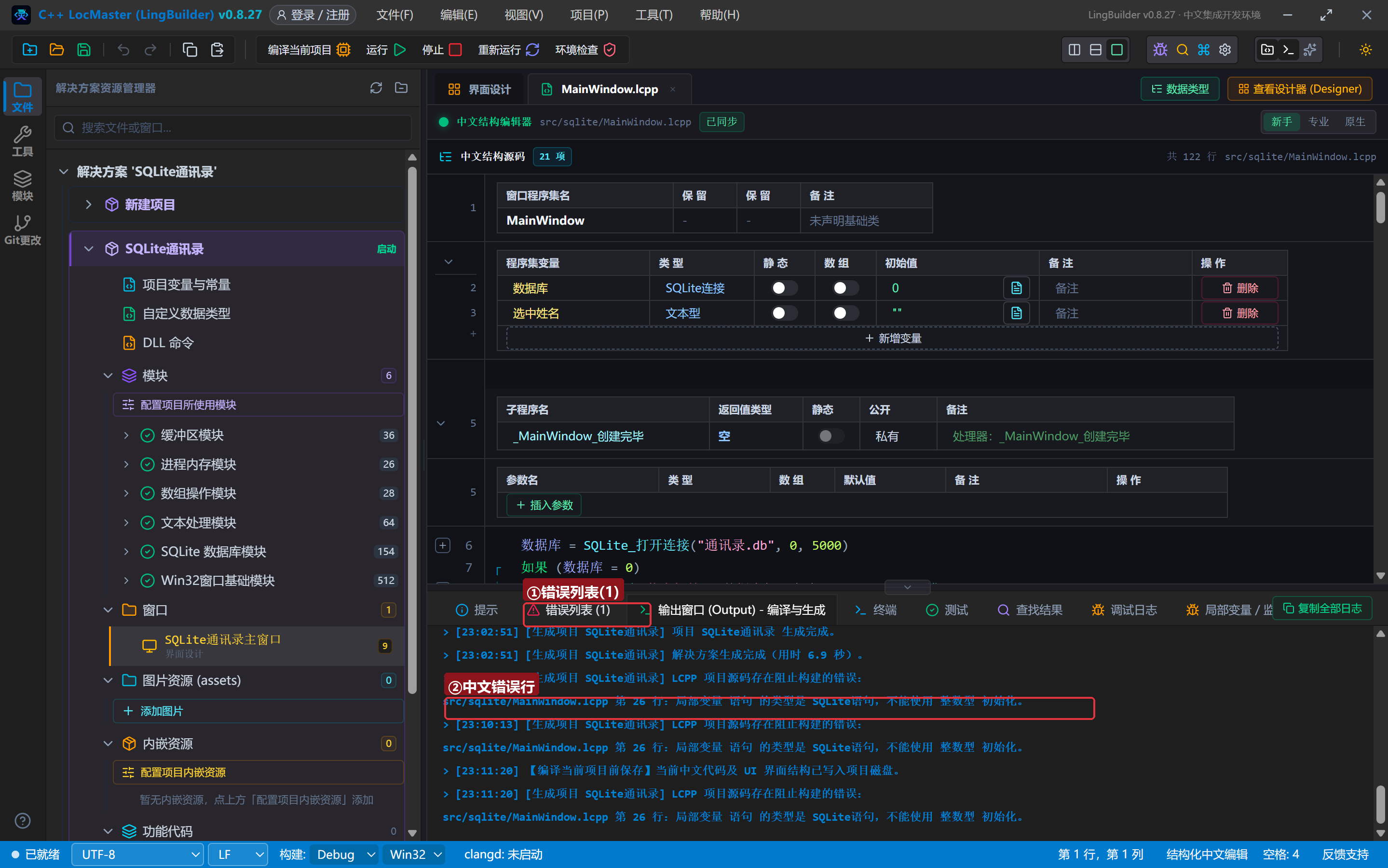
Task: Open folder using toolbar folder icon
Action: coord(57,50)
